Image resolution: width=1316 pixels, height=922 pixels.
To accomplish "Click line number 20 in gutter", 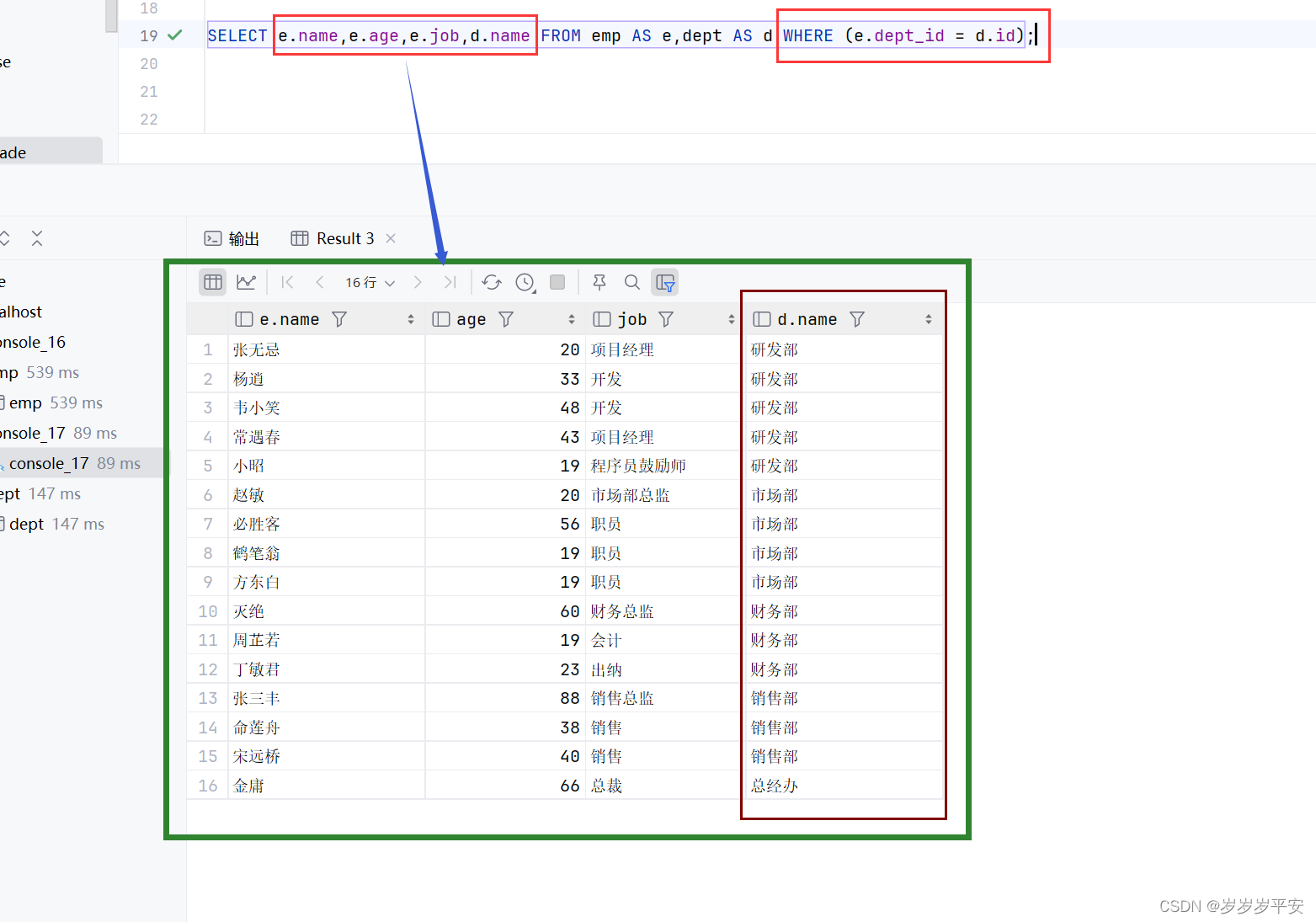I will click(149, 63).
